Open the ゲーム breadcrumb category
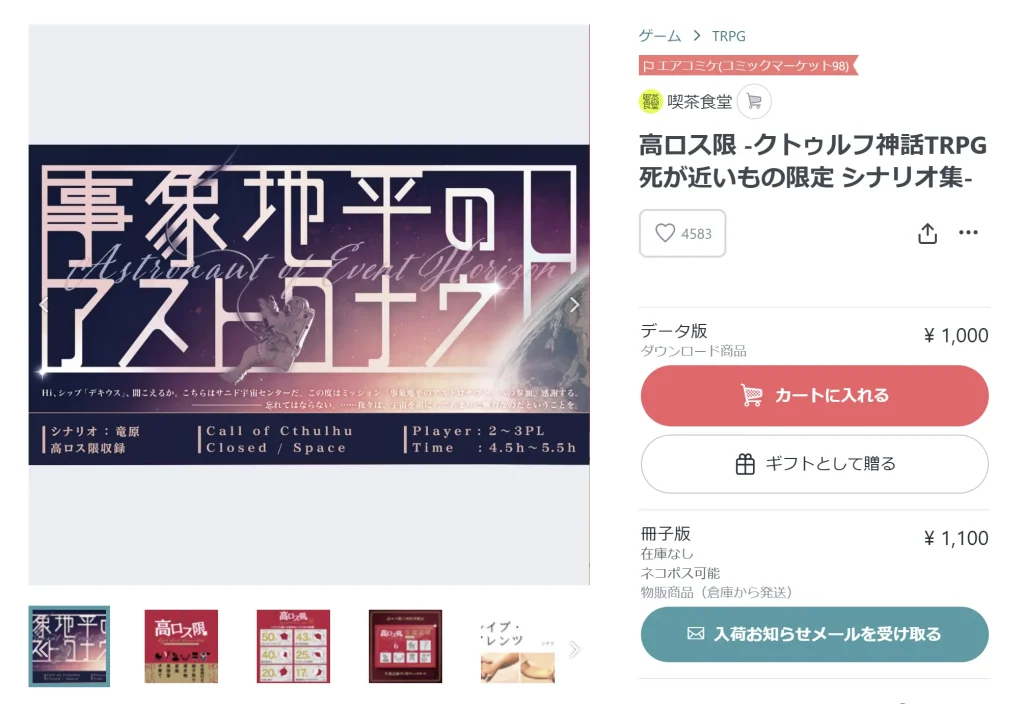1024x704 pixels. pyautogui.click(x=660, y=36)
